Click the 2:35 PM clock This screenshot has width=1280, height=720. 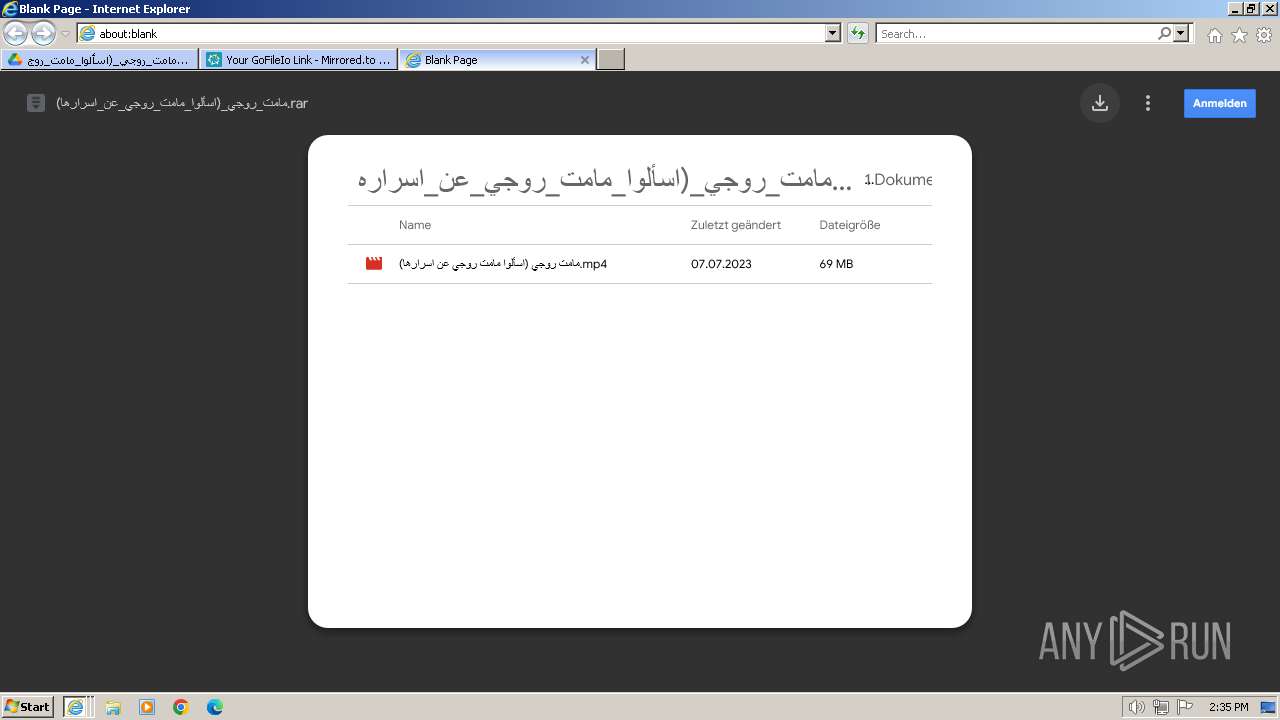point(1229,707)
